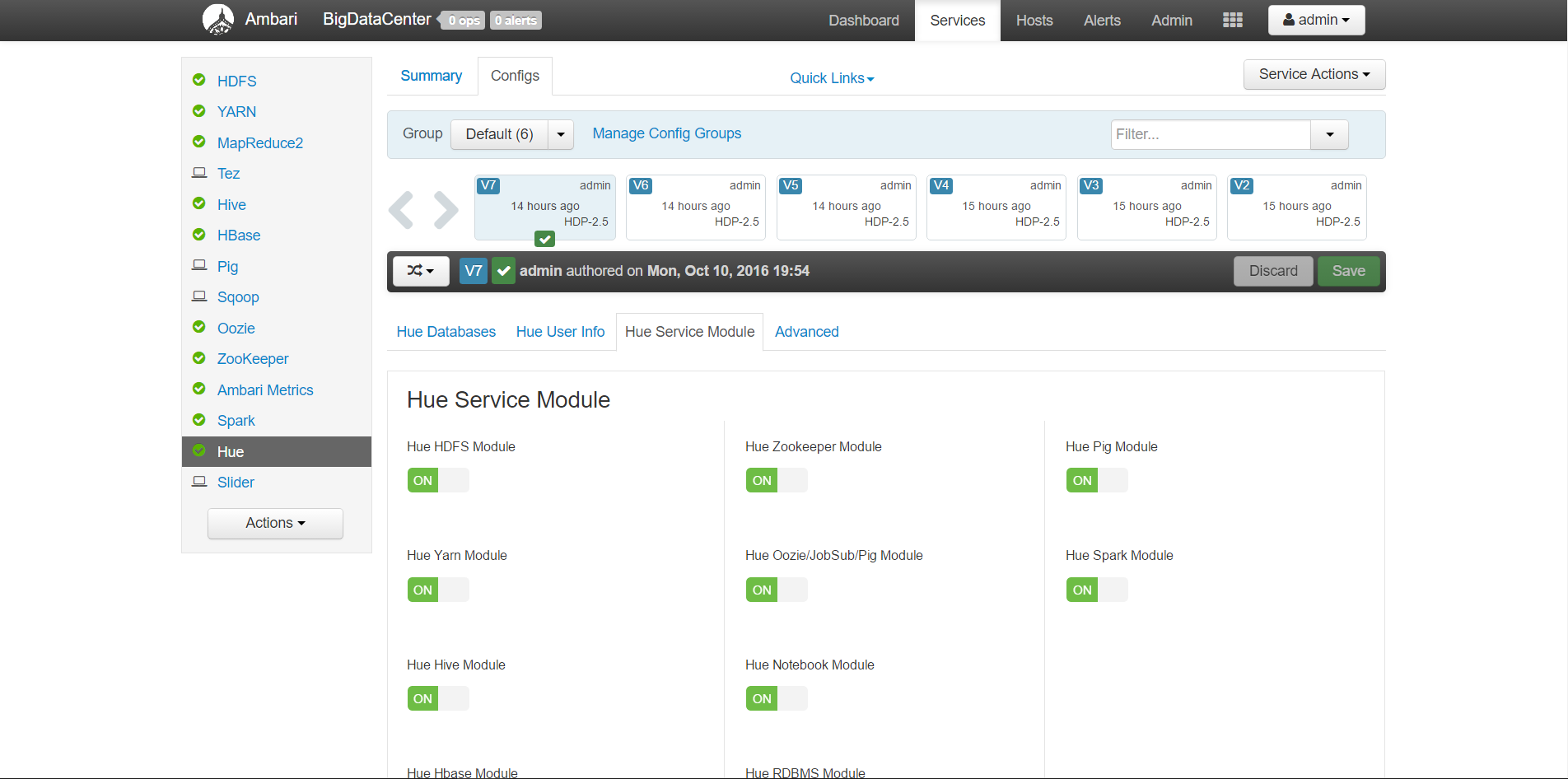Click green current-version checkmark in version bar
Viewport: 1568px width, 779px height.
point(503,271)
